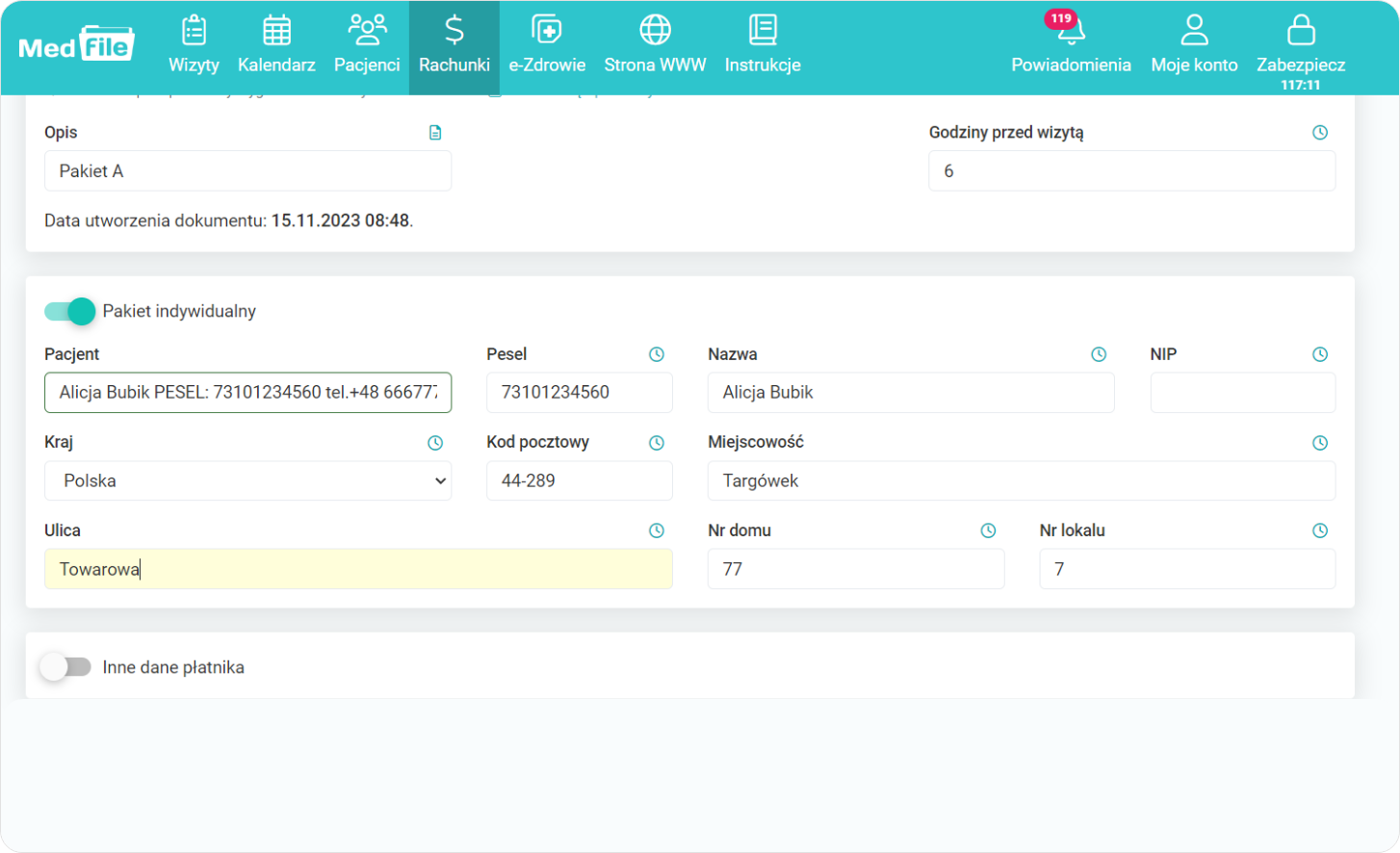1400x853 pixels.
Task: Click the empty NIP field
Action: (x=1243, y=392)
